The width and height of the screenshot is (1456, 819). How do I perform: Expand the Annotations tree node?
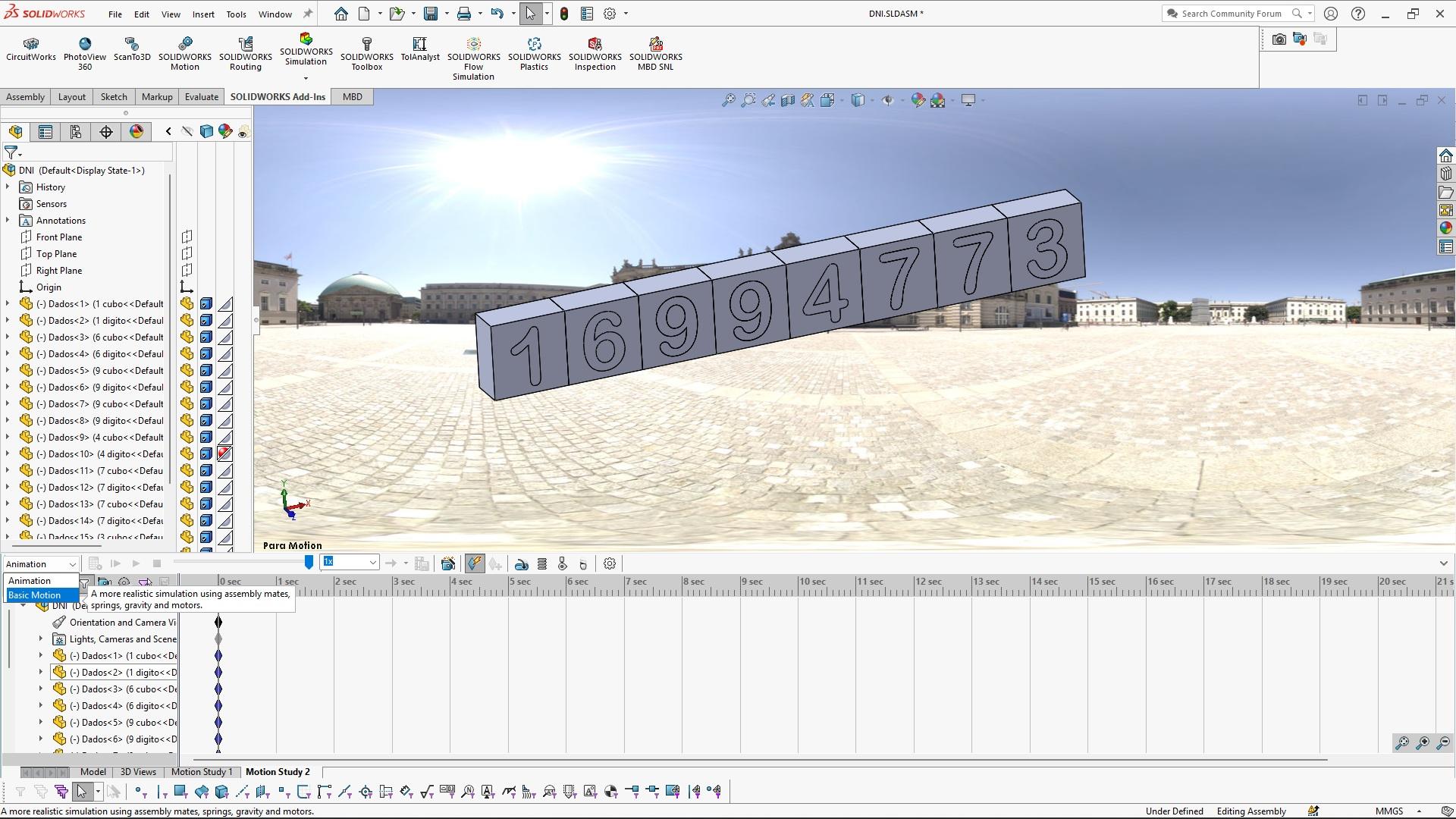(x=8, y=220)
